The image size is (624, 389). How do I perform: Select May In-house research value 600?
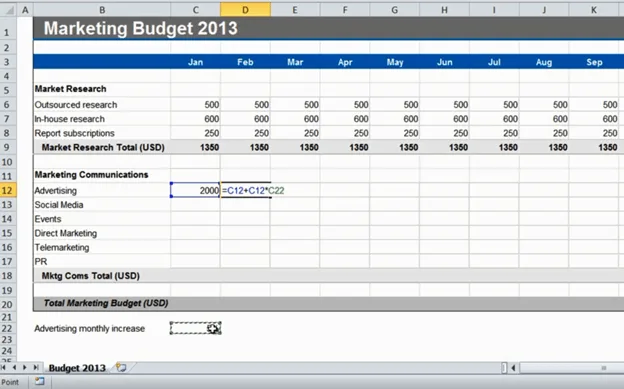click(394, 119)
